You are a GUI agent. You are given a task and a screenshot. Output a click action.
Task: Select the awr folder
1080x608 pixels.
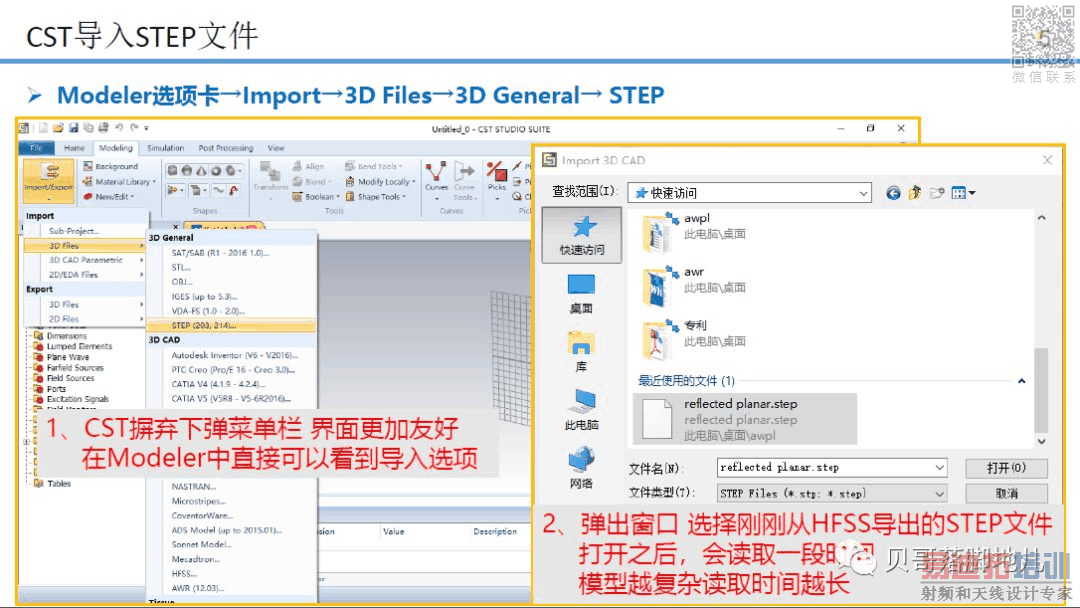coord(694,287)
